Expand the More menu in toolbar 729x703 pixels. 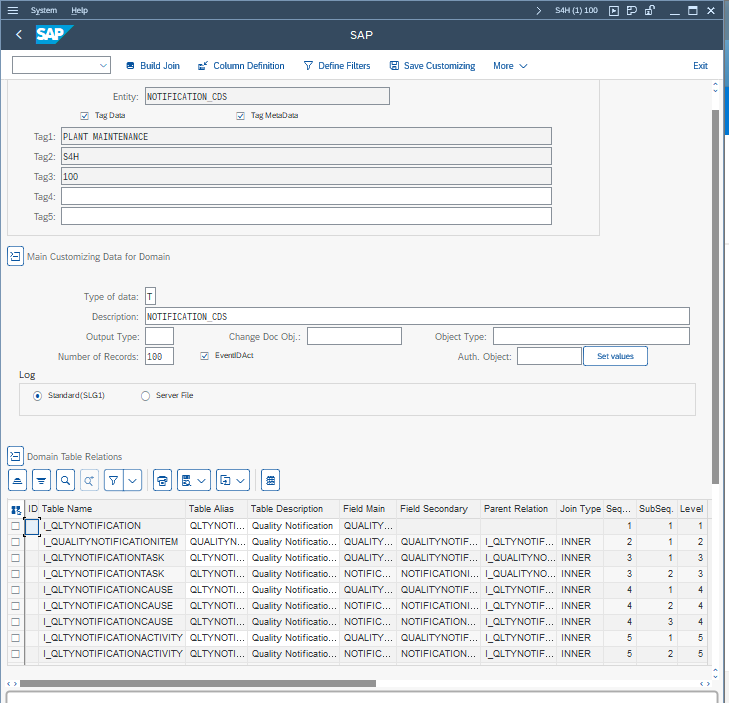pos(510,66)
